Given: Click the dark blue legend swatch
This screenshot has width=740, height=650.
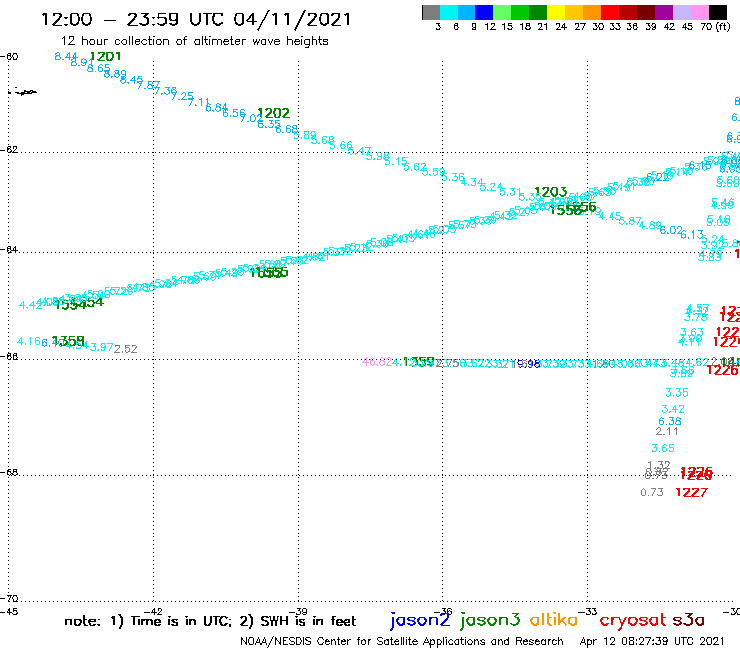Looking at the screenshot, I should pyautogui.click(x=484, y=13).
